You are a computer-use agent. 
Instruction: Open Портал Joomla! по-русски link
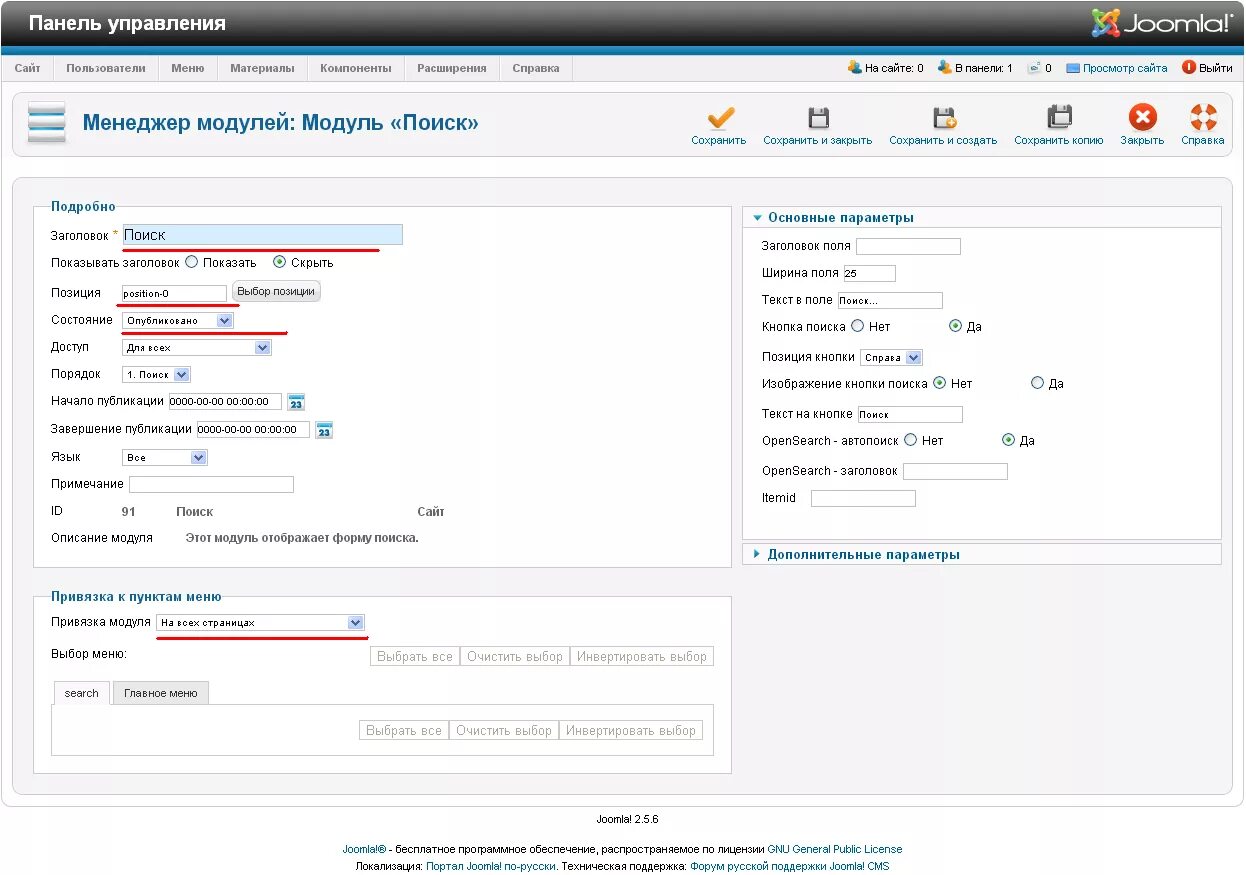coord(492,866)
